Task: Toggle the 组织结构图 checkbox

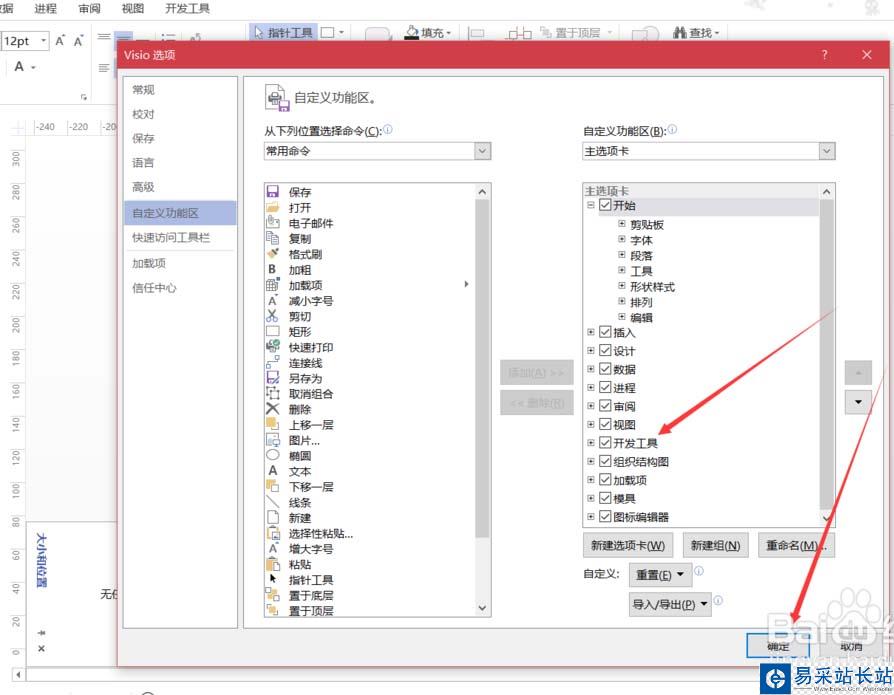Action: coord(605,461)
